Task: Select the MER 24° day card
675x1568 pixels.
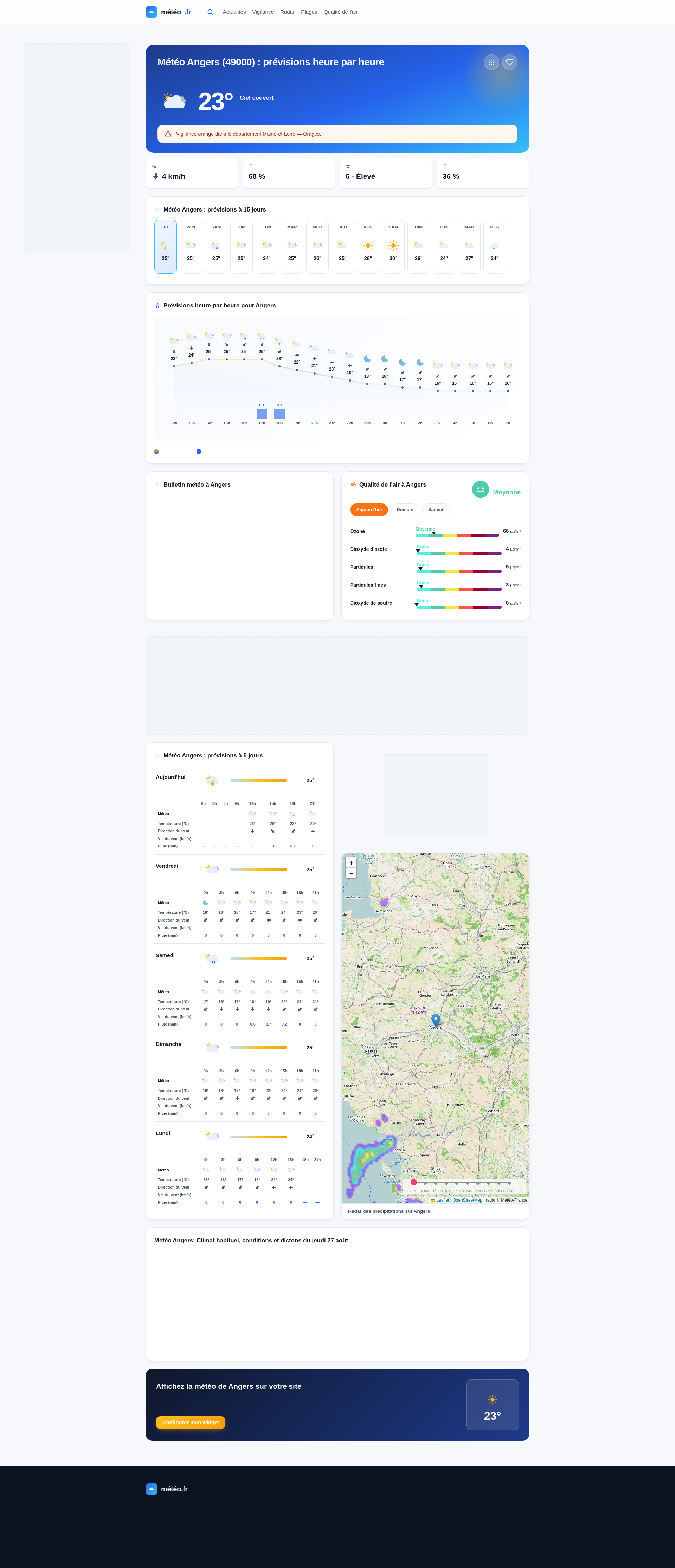Action: (x=495, y=247)
